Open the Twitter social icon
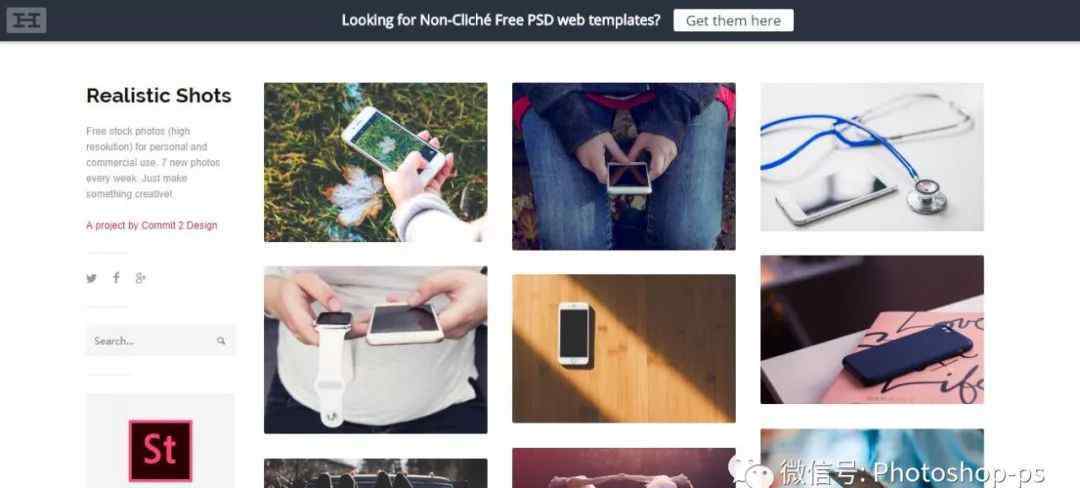The width and height of the screenshot is (1080, 488). pyautogui.click(x=92, y=278)
